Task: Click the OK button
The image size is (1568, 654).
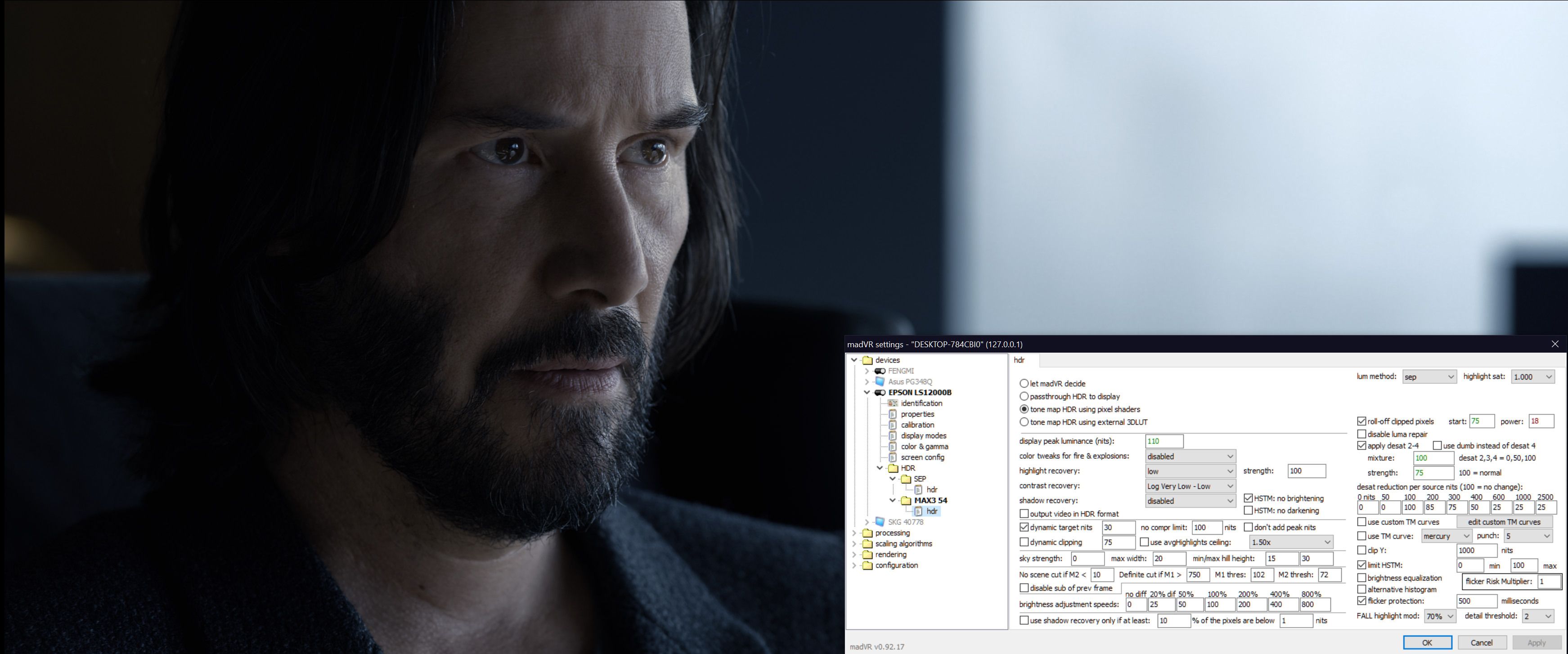Action: [1427, 642]
